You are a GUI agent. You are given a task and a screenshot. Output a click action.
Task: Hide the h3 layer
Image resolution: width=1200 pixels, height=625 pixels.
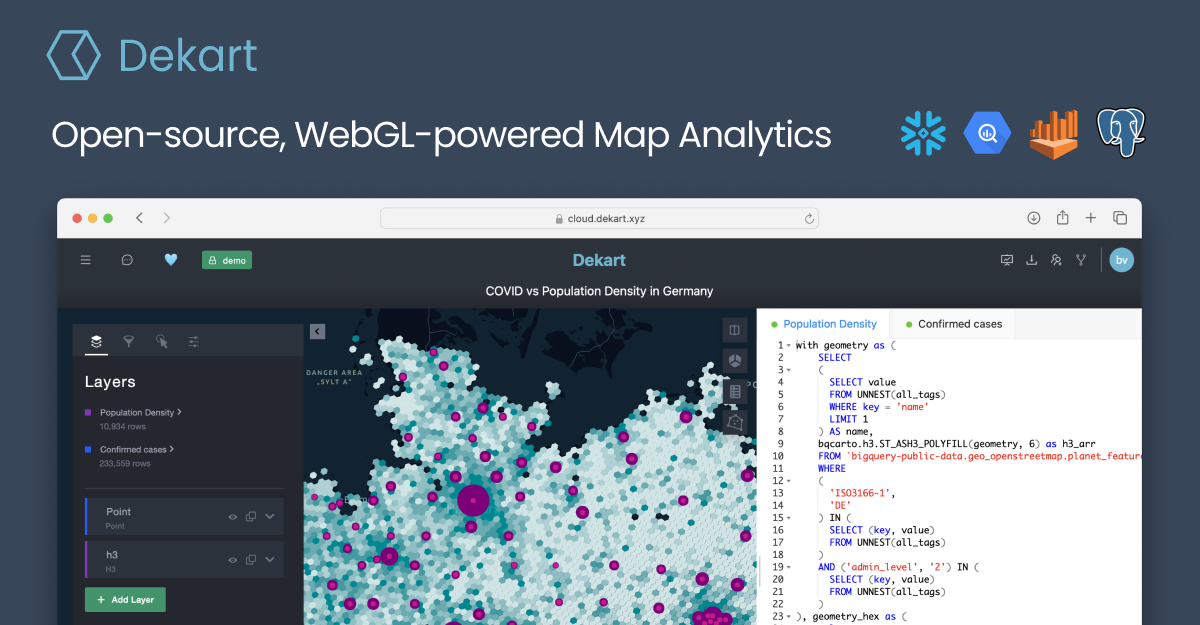[x=232, y=559]
